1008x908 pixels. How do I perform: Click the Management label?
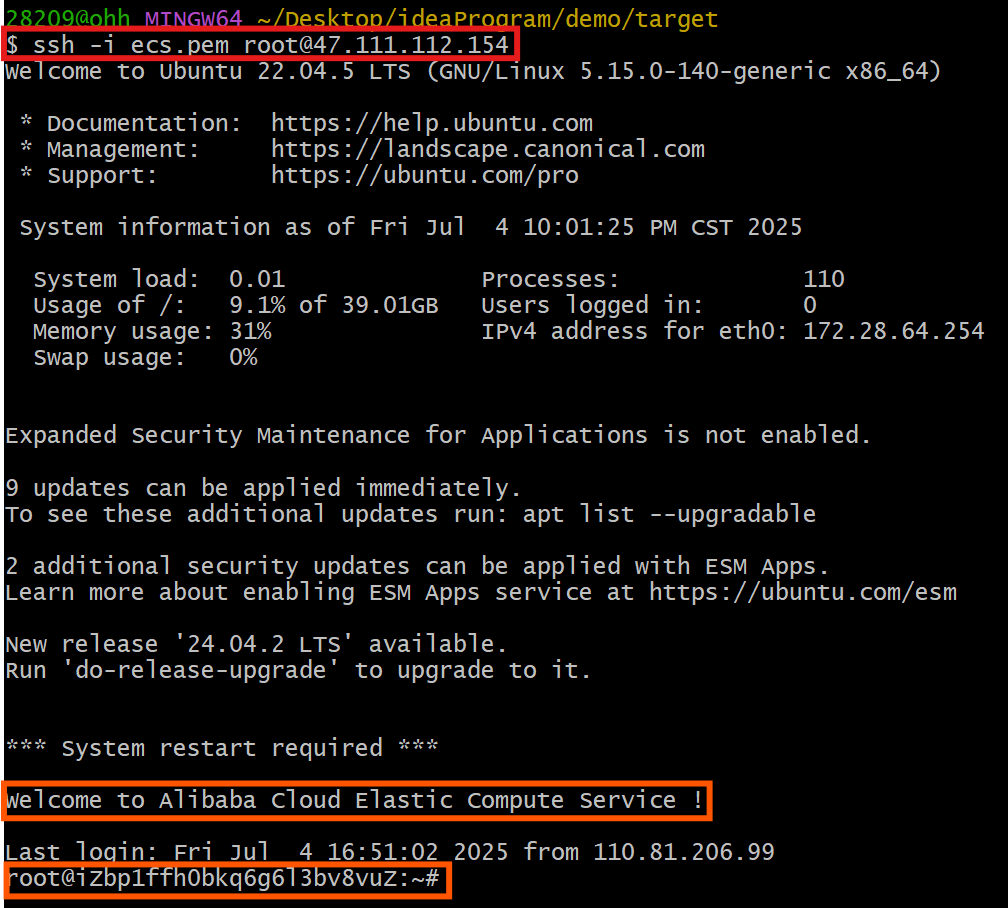(123, 149)
